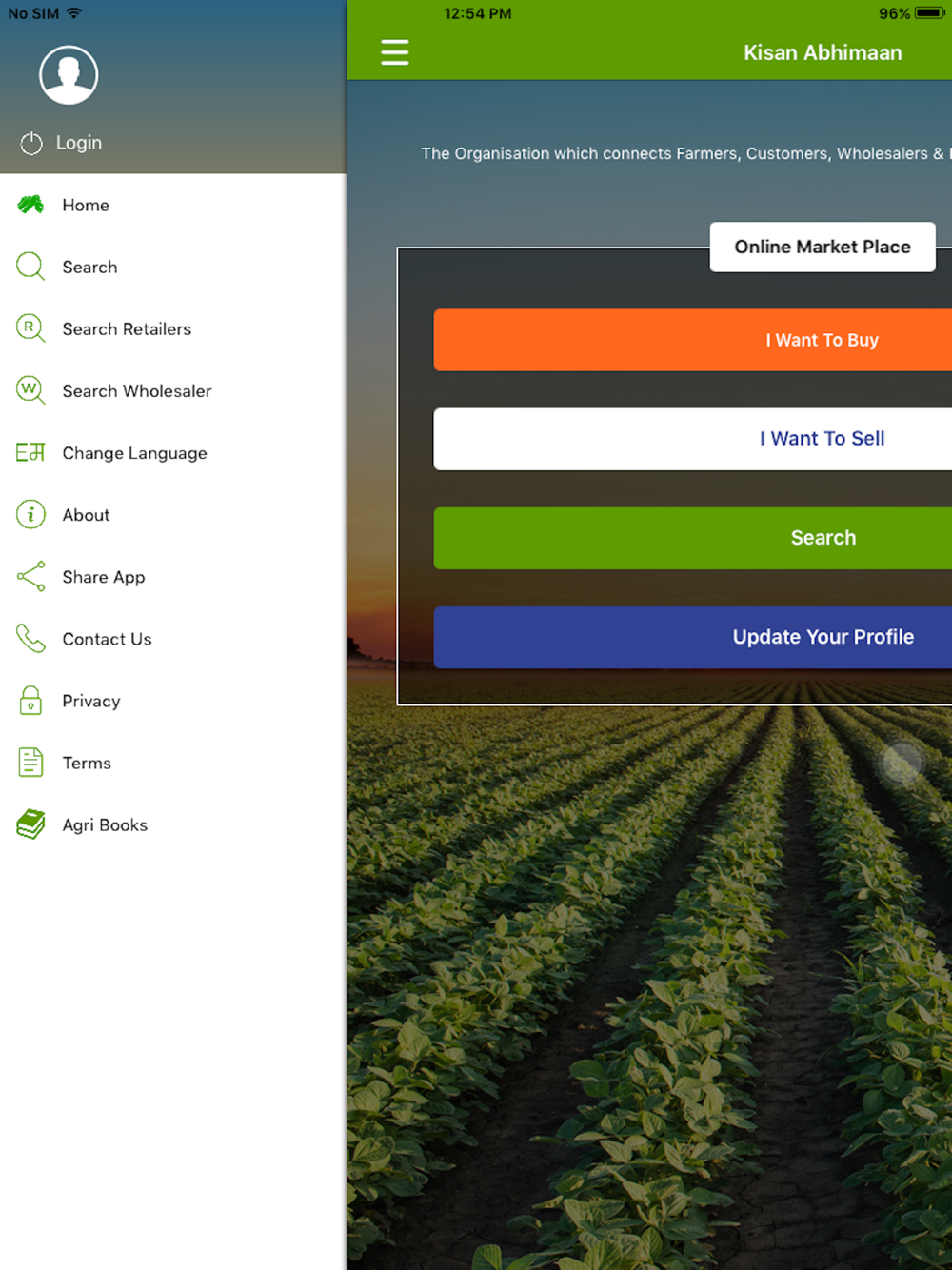Tap the Kisan Abhimaan title

(823, 52)
